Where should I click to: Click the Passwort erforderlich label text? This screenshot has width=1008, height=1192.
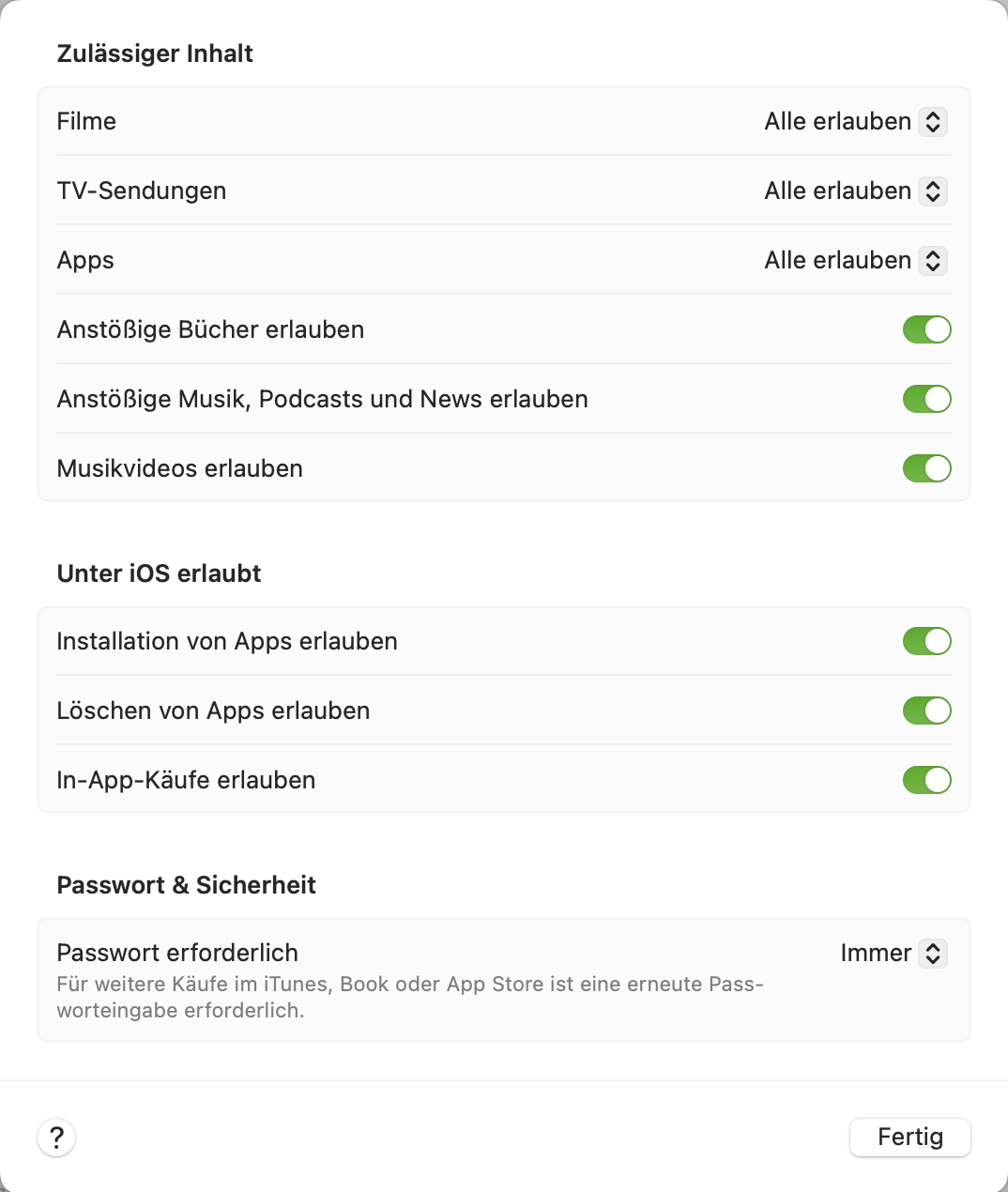(x=177, y=954)
